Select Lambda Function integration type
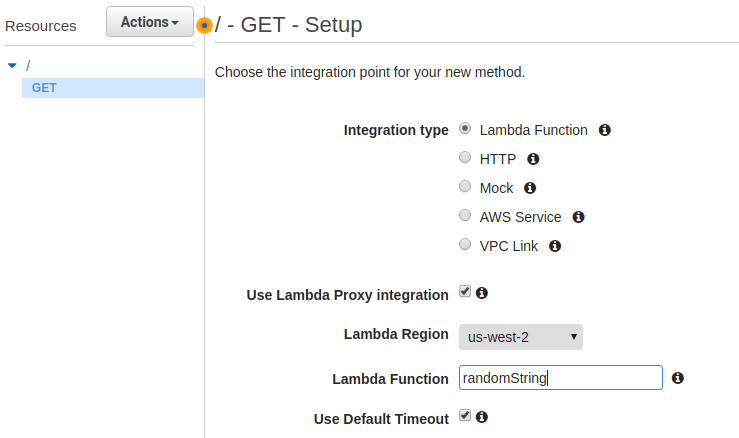739x438 pixels. pos(465,128)
